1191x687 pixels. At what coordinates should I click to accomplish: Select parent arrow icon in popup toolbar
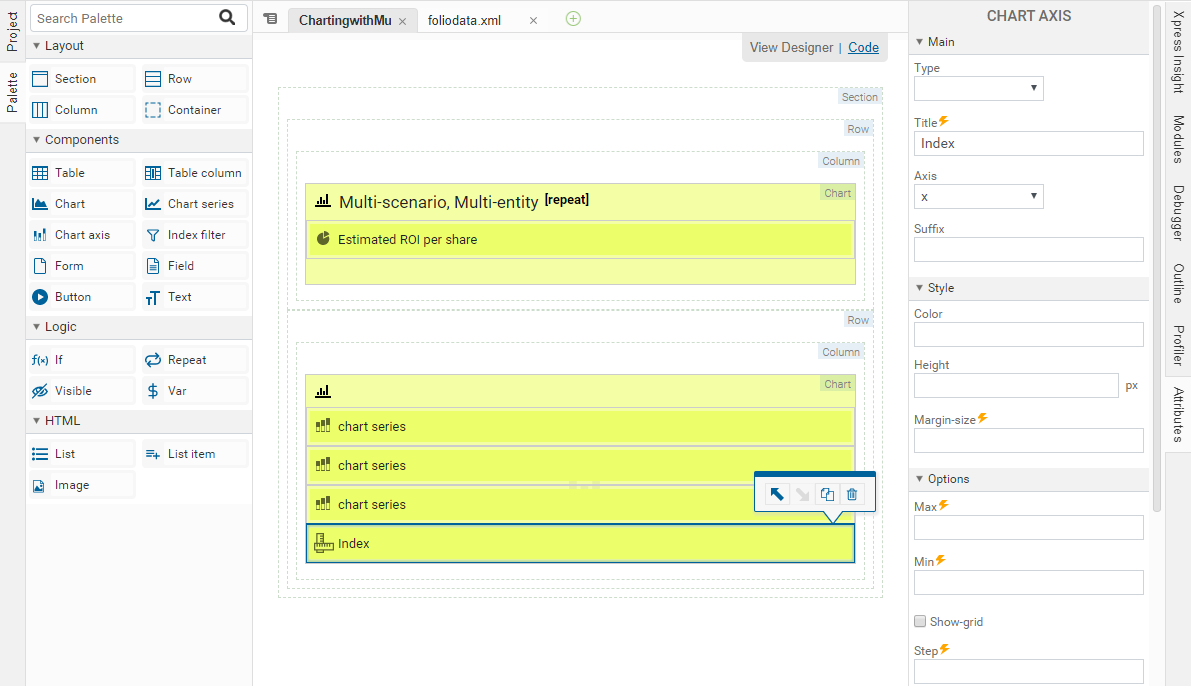(x=777, y=494)
